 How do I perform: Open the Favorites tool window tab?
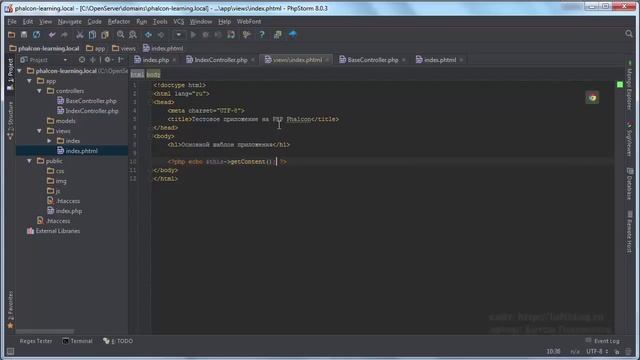pos(10,309)
